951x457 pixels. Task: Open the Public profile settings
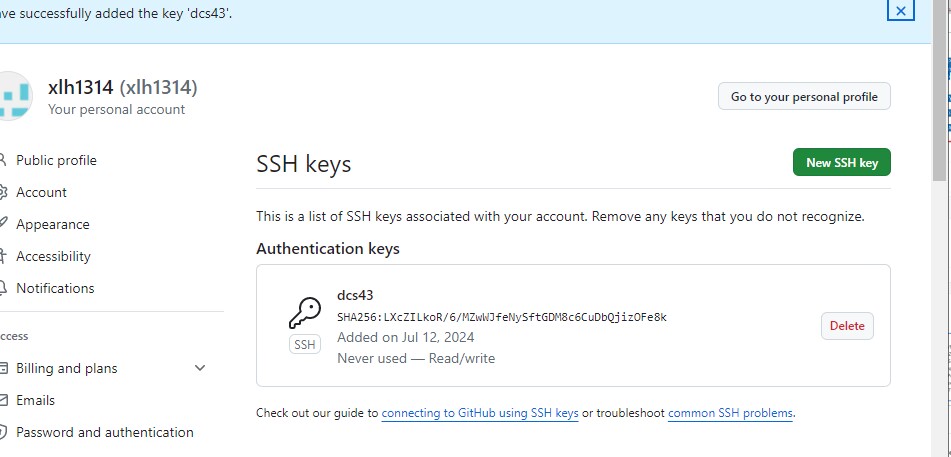coord(56,160)
